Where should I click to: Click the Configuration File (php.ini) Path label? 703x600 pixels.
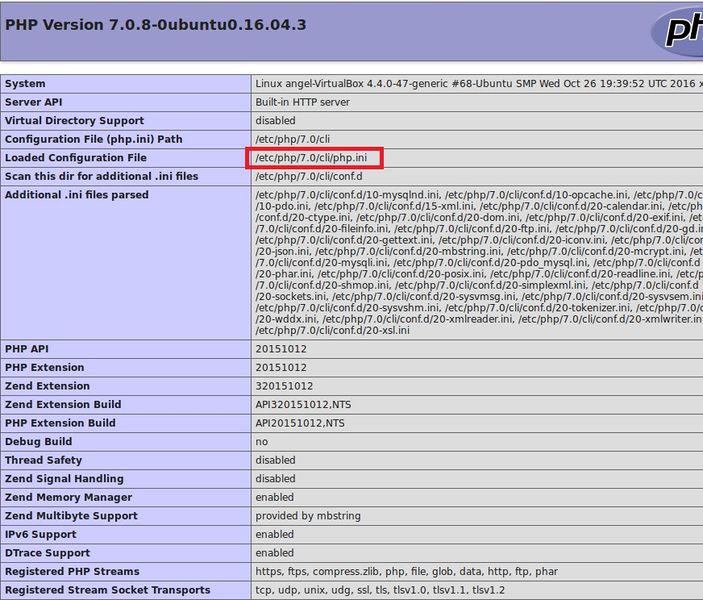pos(94,139)
